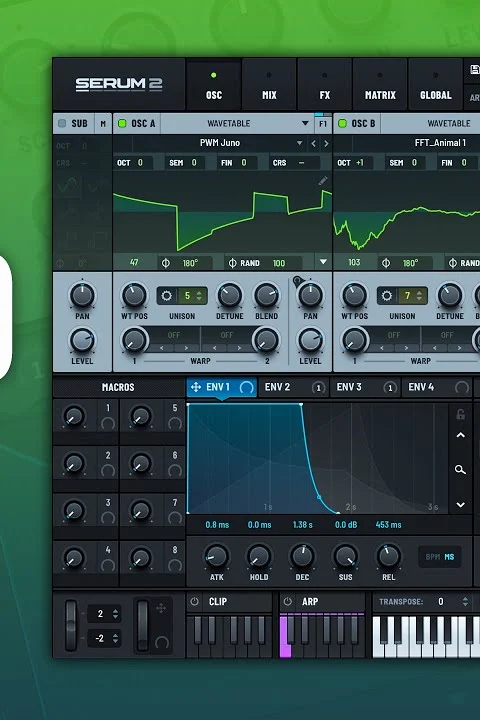Switch envelope time to MS
This screenshot has width=480, height=720.
tap(449, 557)
